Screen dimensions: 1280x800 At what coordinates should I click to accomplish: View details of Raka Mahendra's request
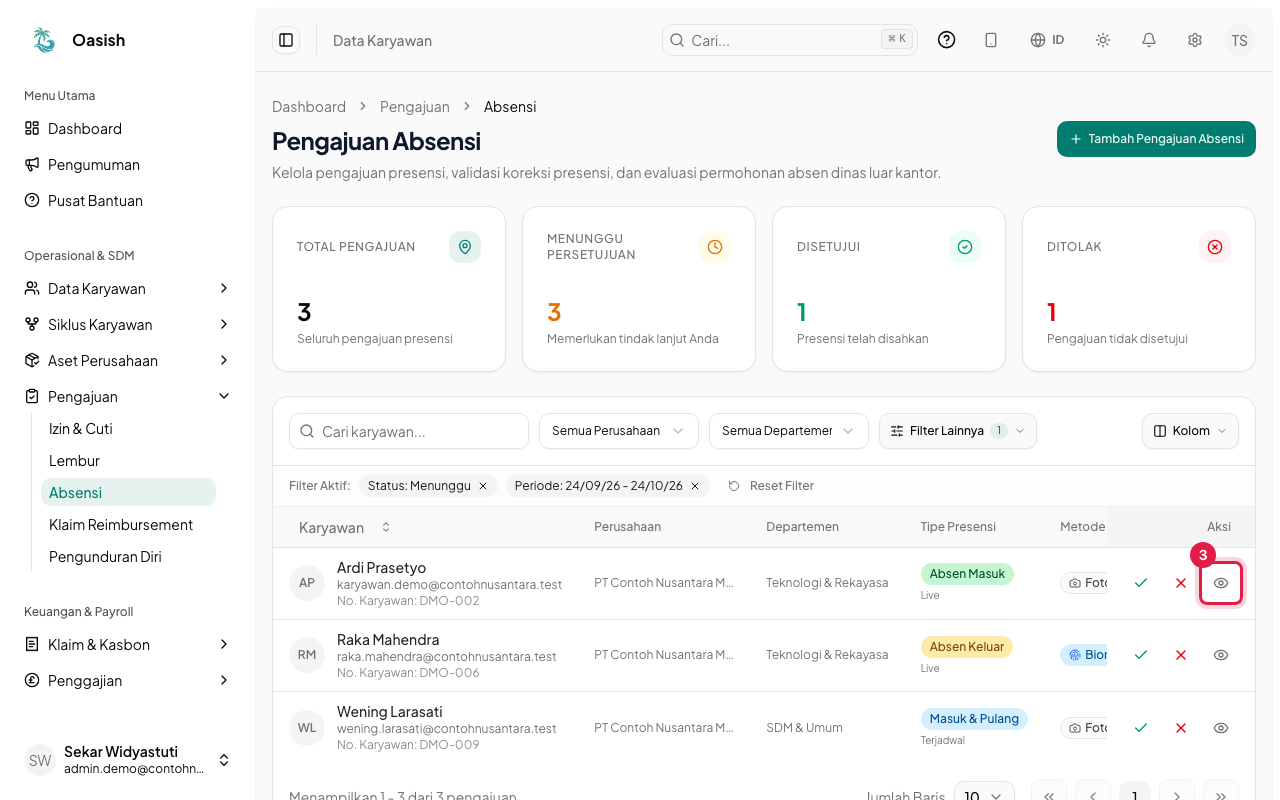pyautogui.click(x=1221, y=655)
